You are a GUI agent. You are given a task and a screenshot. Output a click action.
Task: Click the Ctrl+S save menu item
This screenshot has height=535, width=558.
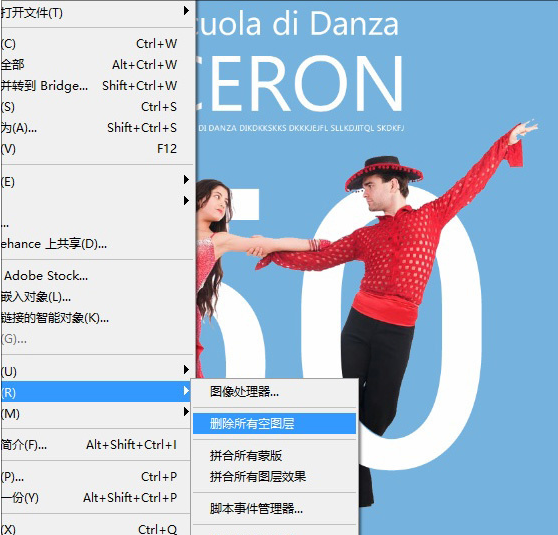[97, 107]
